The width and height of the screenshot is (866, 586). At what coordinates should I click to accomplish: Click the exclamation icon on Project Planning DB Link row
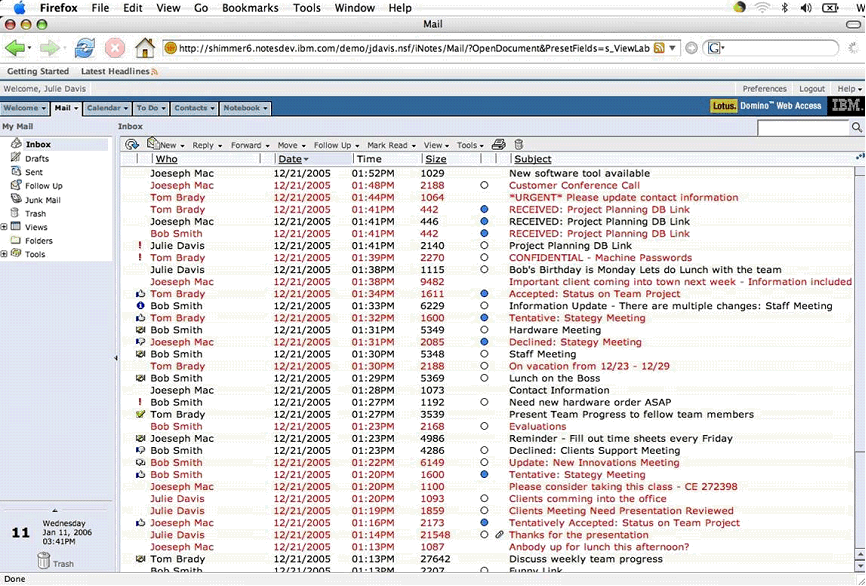click(140, 245)
